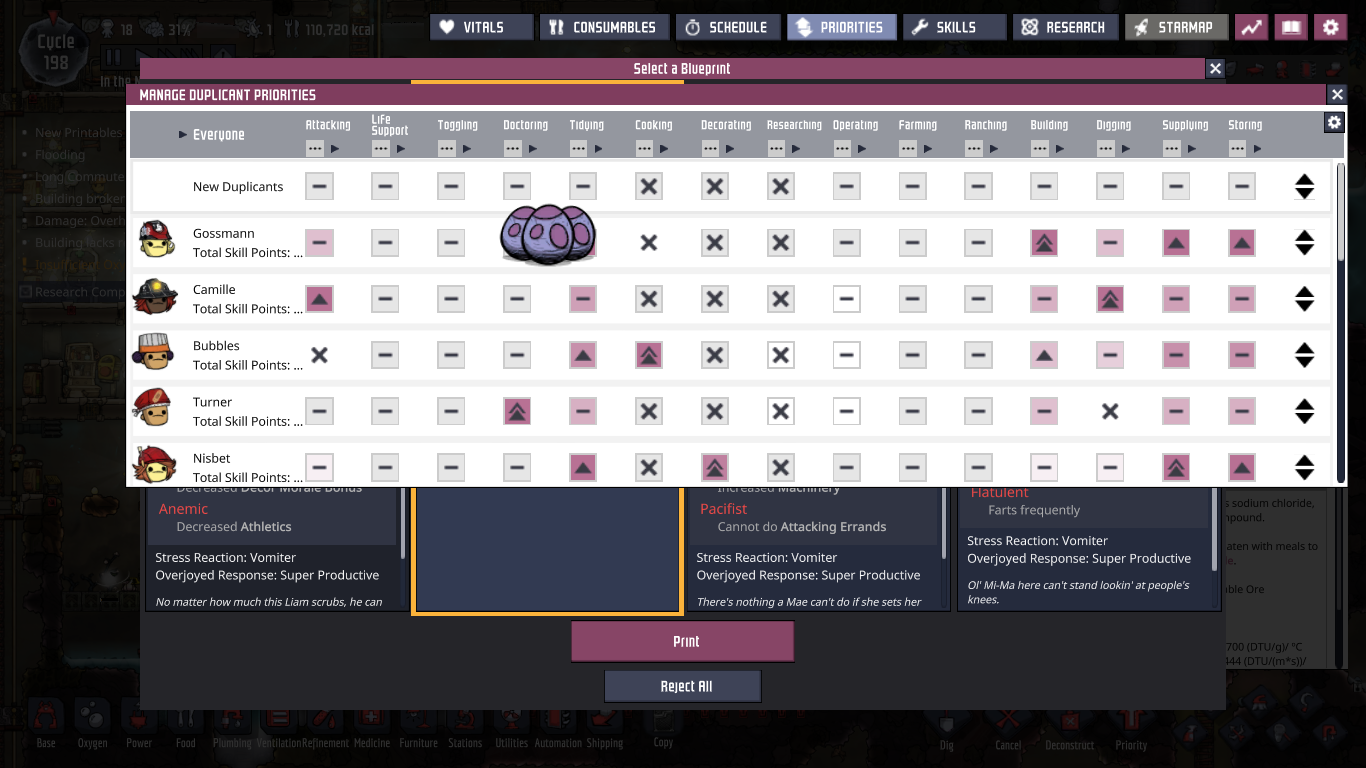1366x768 pixels.
Task: Open Cooking column options button
Action: coord(644,148)
